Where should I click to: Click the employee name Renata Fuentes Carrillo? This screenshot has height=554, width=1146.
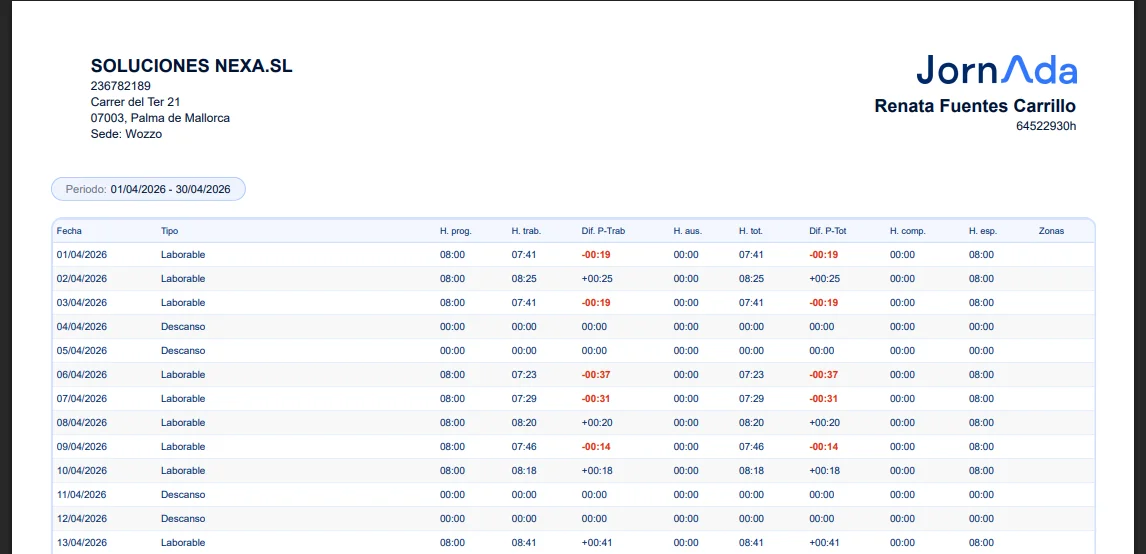[976, 106]
